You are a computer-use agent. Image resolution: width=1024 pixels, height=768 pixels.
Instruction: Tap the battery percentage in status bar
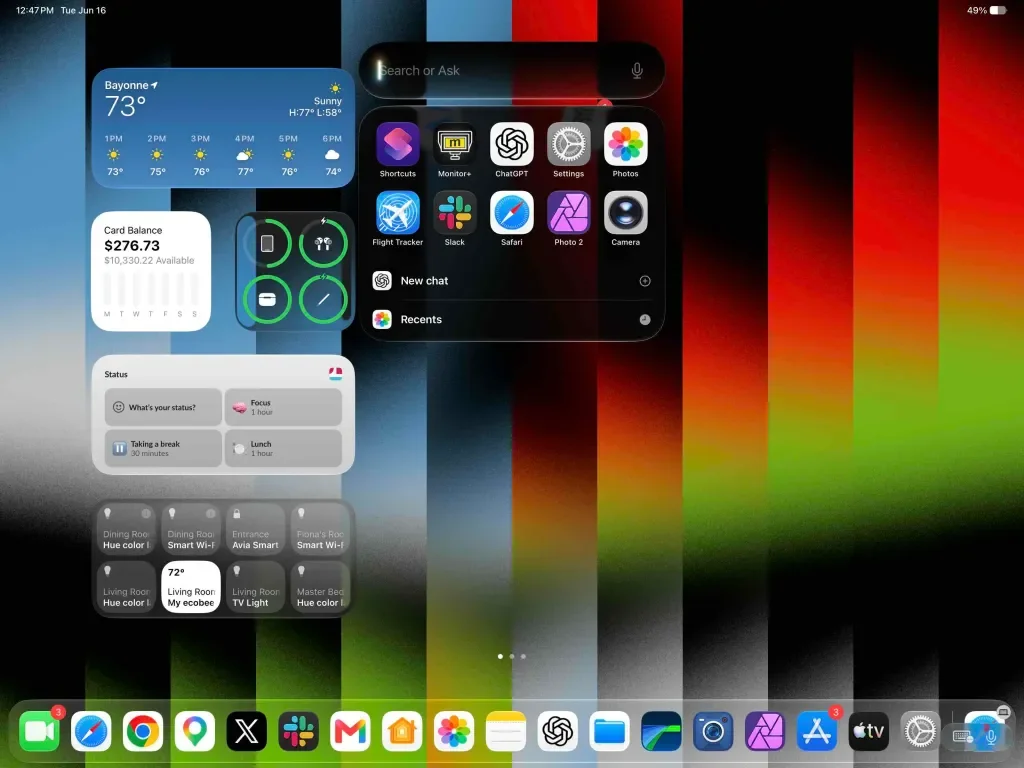pos(976,10)
